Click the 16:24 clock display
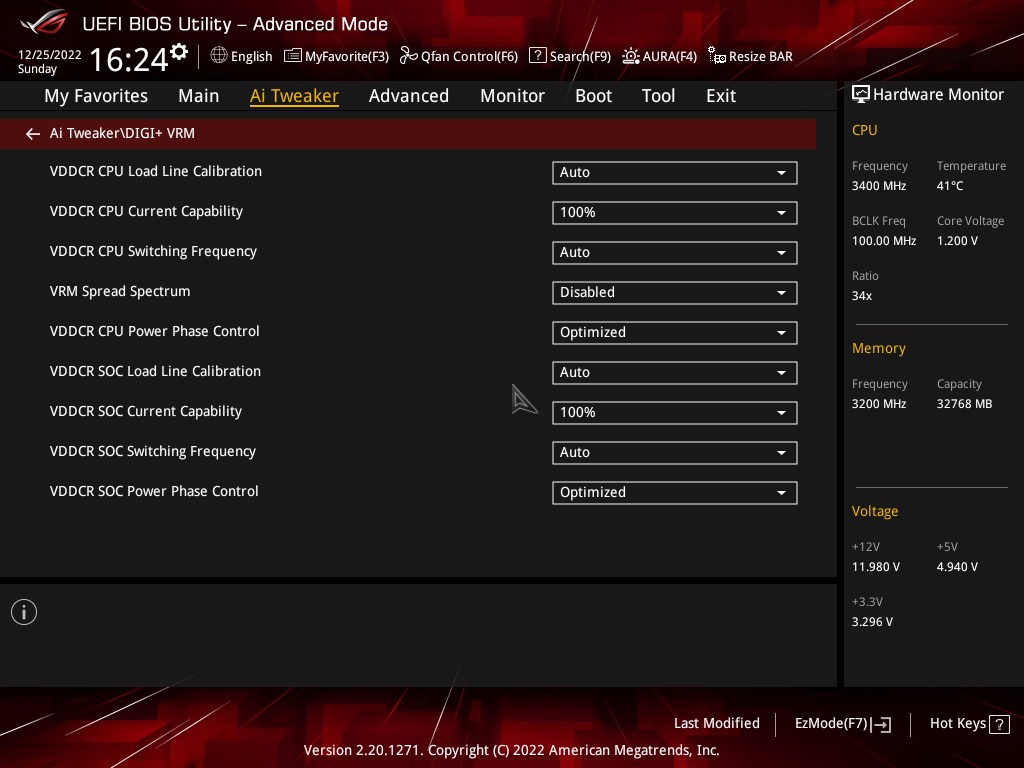The width and height of the screenshot is (1024, 768). pyautogui.click(x=129, y=59)
